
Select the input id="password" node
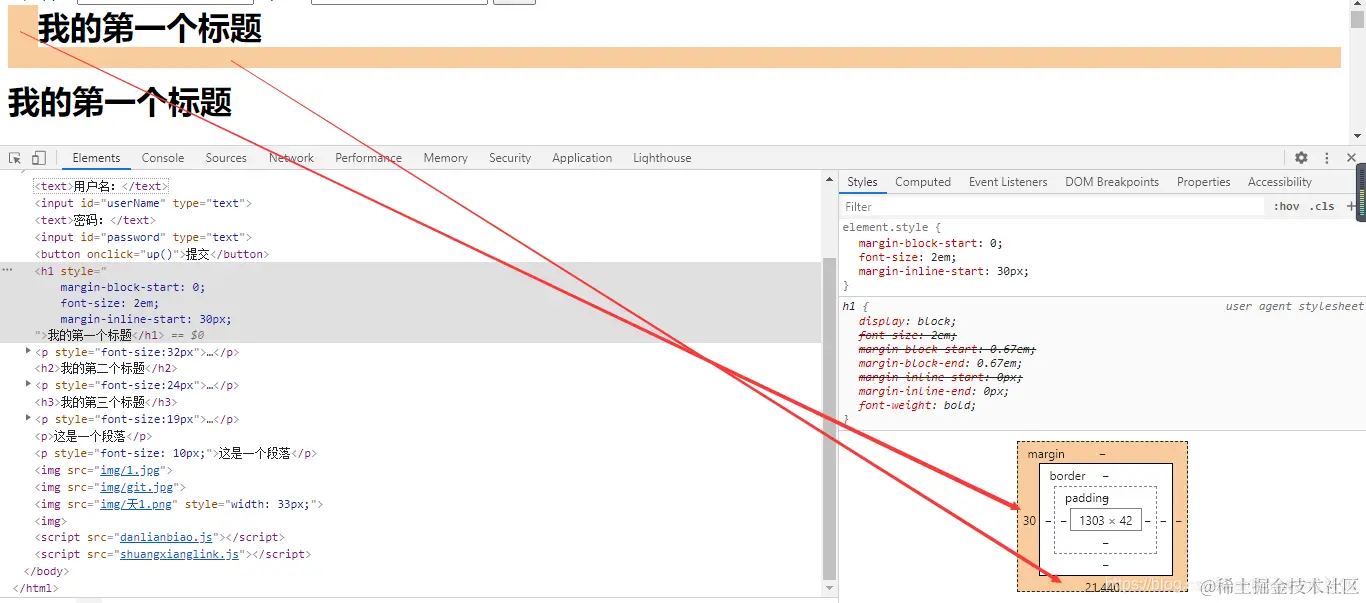[143, 237]
